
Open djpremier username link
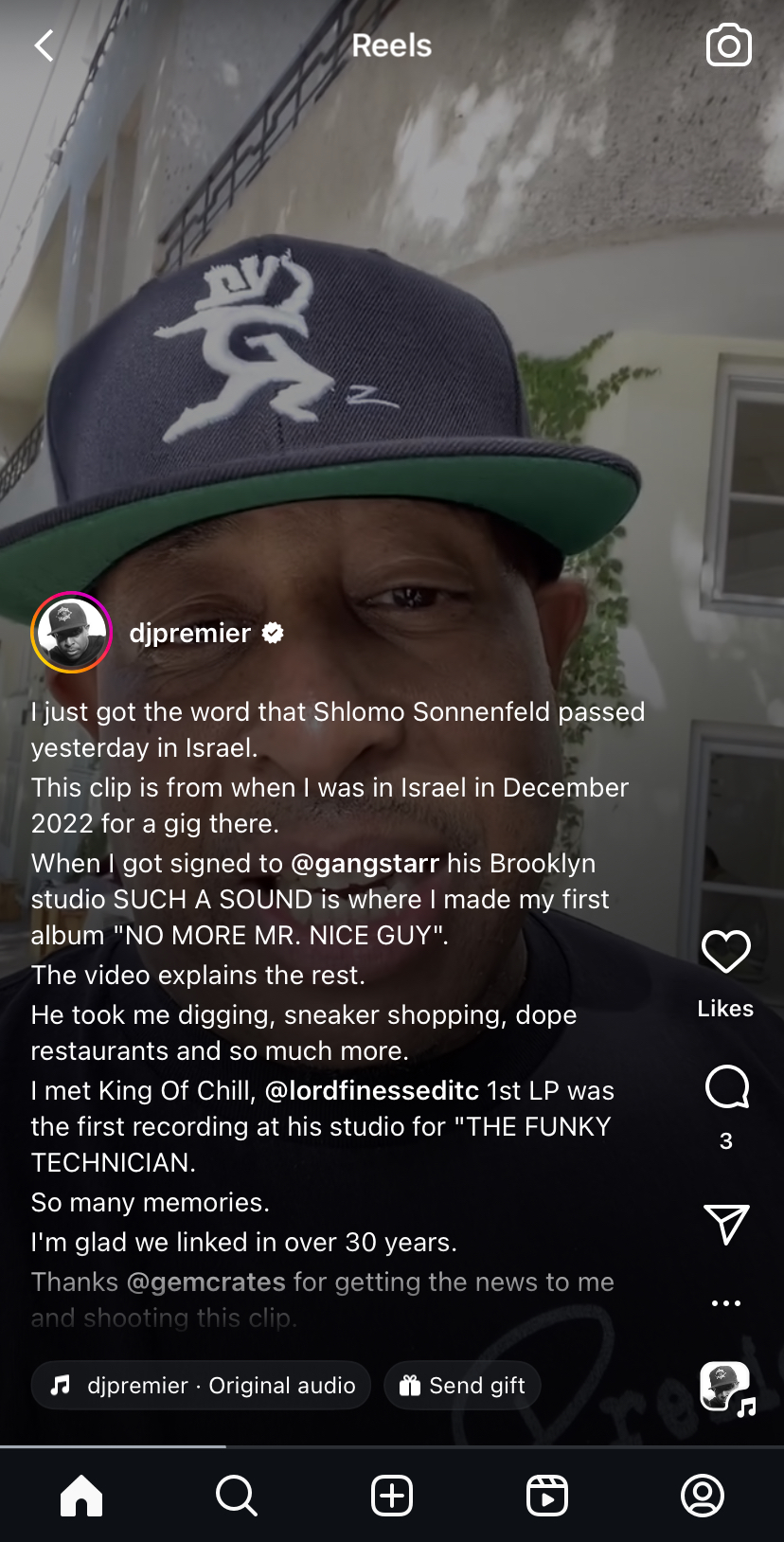tap(190, 633)
